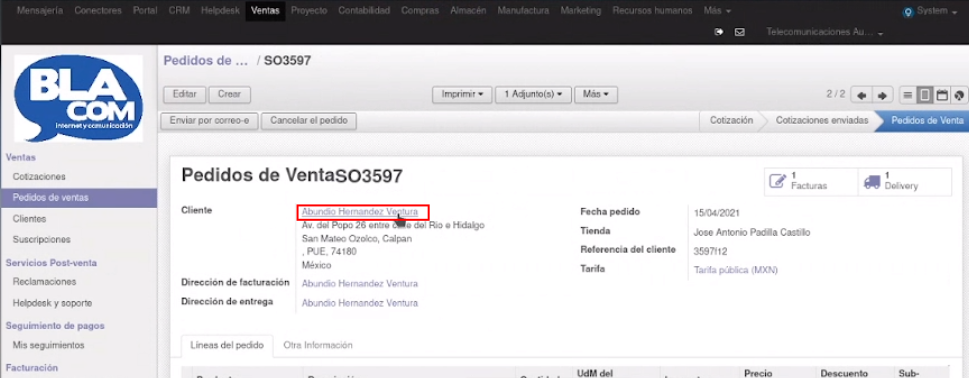Switch to graph view icon

[x=959, y=95]
